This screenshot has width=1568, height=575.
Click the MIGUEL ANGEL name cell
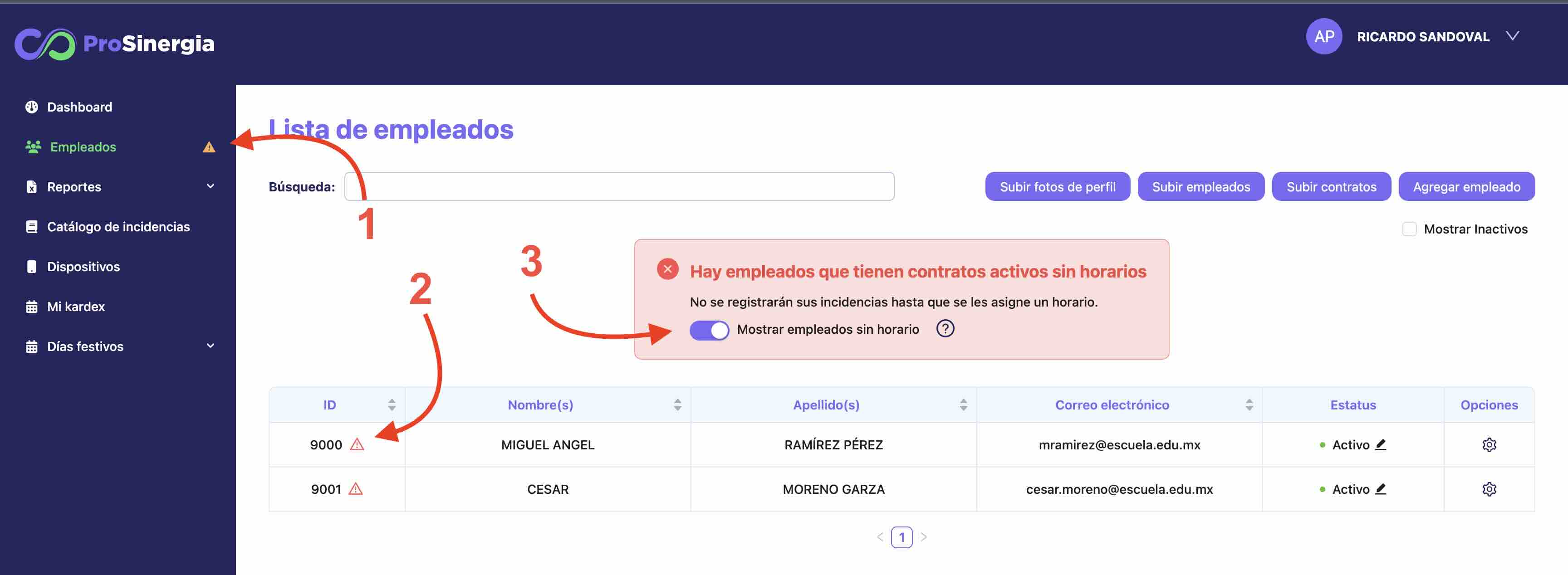point(548,445)
